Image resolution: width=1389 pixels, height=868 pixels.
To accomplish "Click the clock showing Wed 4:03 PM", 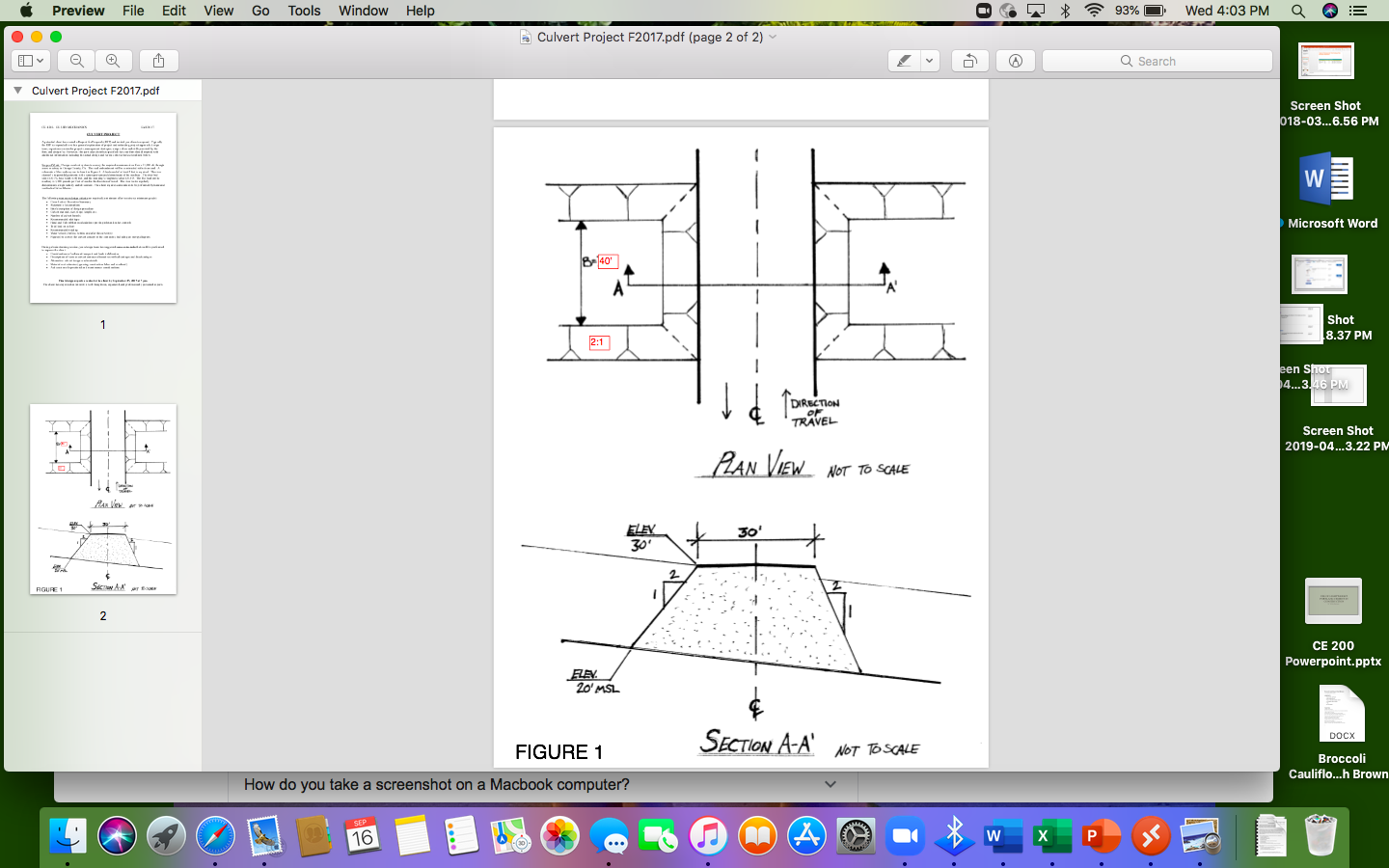I will 1227,11.
